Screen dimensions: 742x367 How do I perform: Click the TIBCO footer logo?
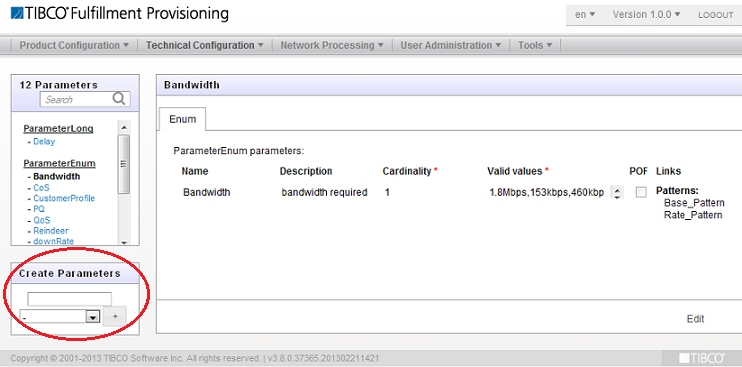pos(702,357)
